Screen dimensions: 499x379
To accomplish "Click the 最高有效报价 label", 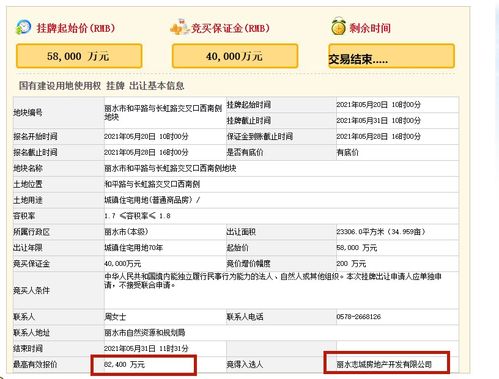I will tap(35, 364).
